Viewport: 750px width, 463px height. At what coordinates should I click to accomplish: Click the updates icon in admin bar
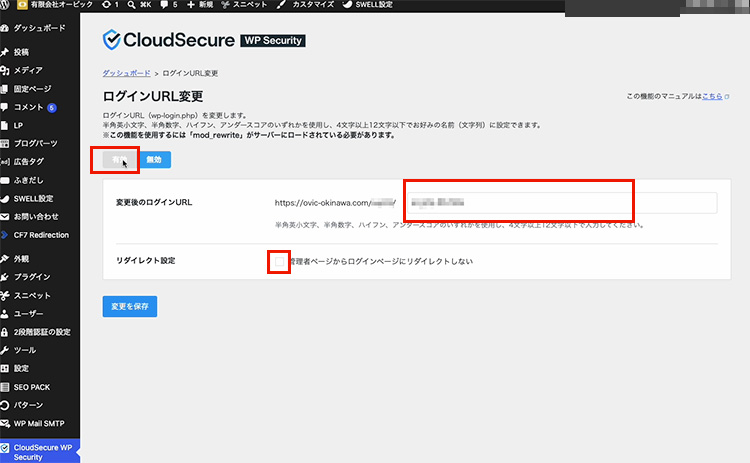[106, 5]
